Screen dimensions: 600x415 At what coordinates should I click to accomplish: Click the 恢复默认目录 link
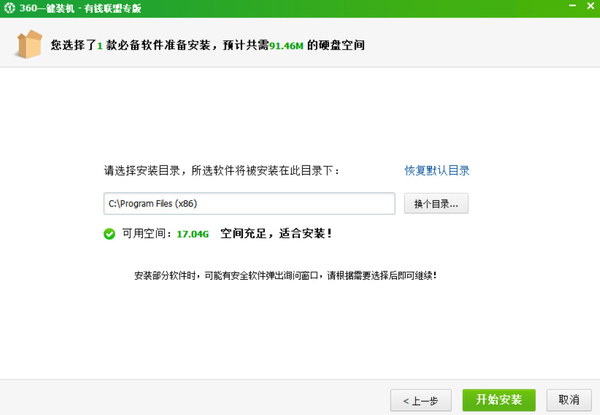point(437,170)
